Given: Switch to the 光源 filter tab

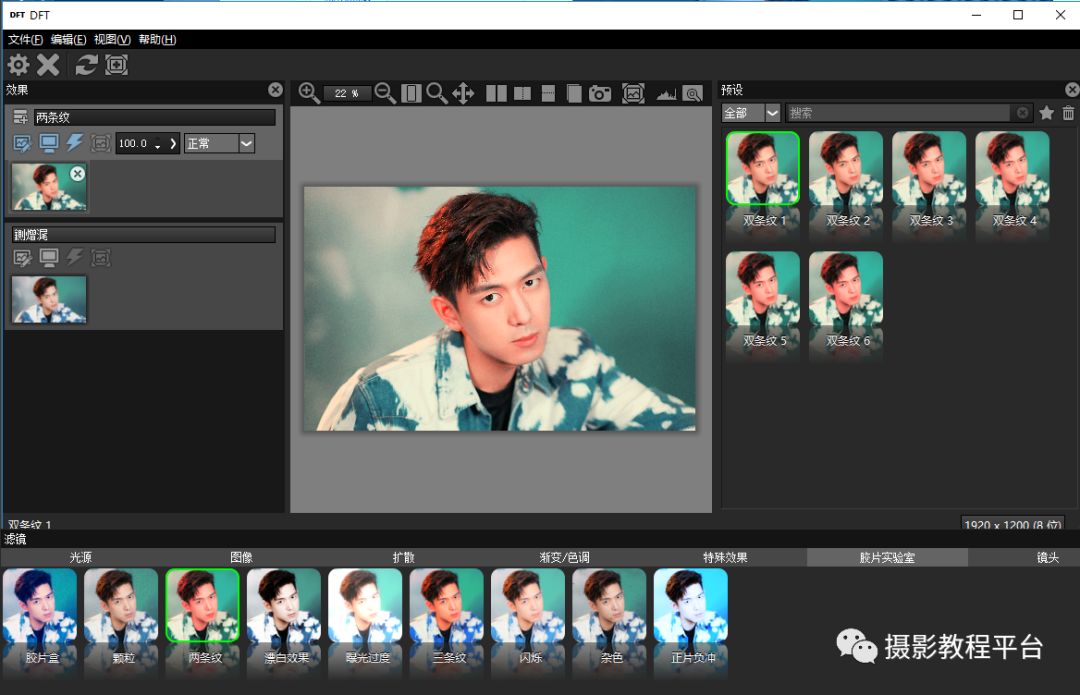Looking at the screenshot, I should coord(81,557).
